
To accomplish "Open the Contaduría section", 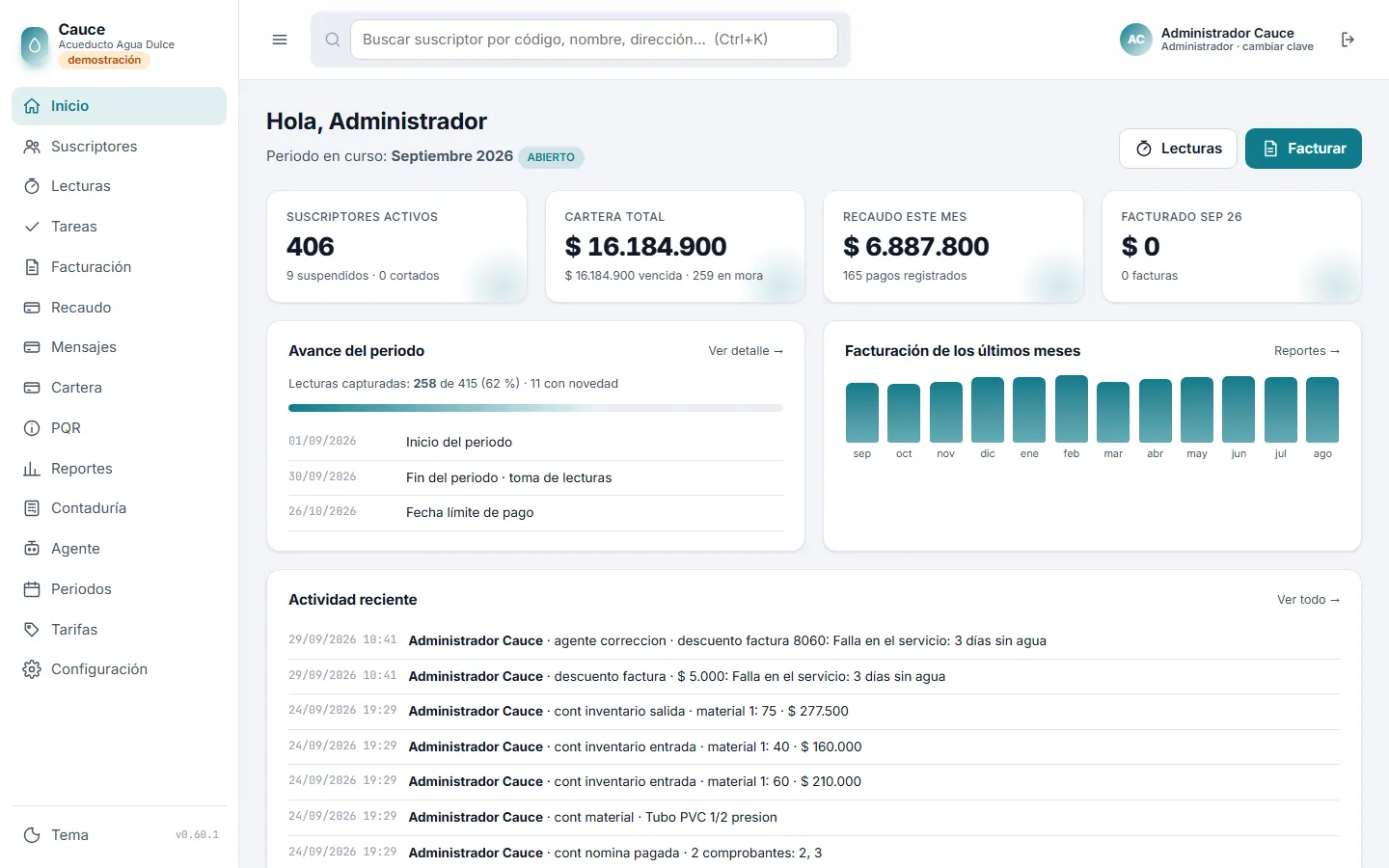I will [x=119, y=508].
